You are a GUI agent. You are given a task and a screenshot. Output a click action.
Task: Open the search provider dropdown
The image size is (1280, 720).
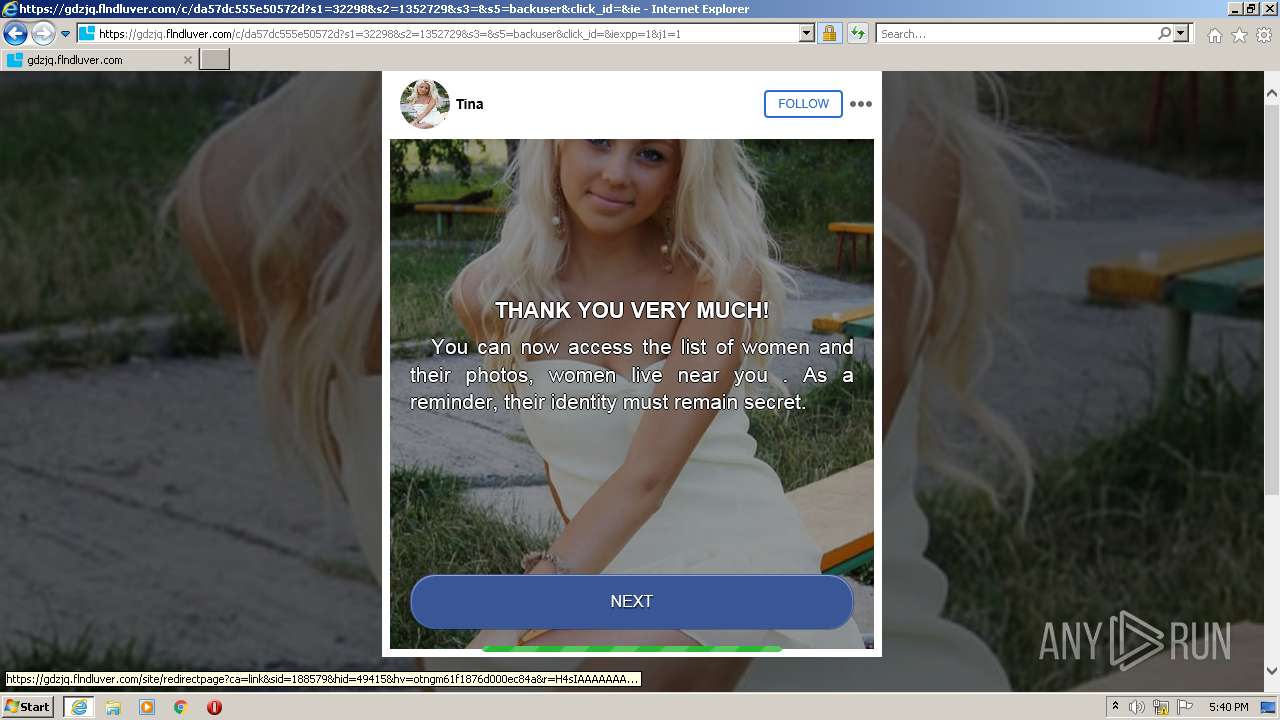(x=1182, y=33)
